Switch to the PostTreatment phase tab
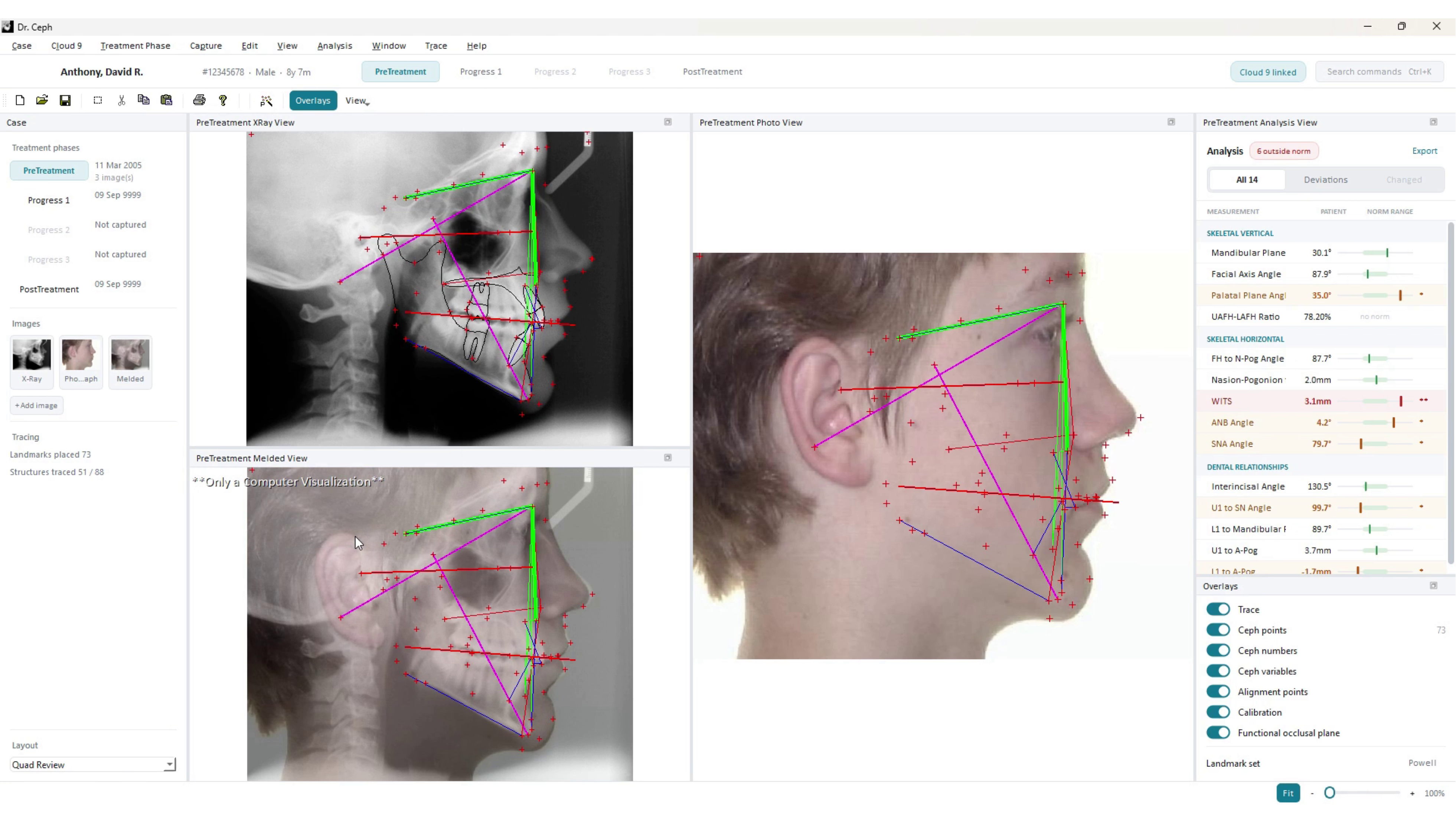The image size is (1456, 822). (x=712, y=72)
